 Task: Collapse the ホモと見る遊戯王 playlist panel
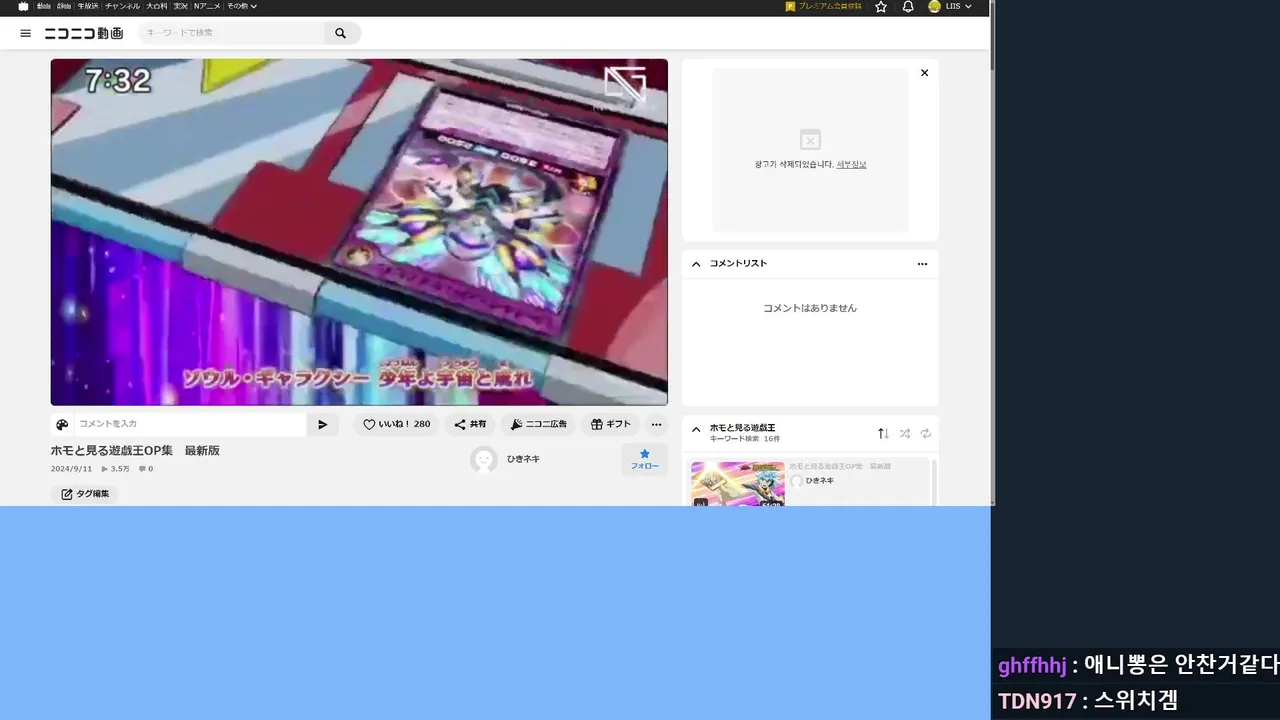tap(696, 429)
